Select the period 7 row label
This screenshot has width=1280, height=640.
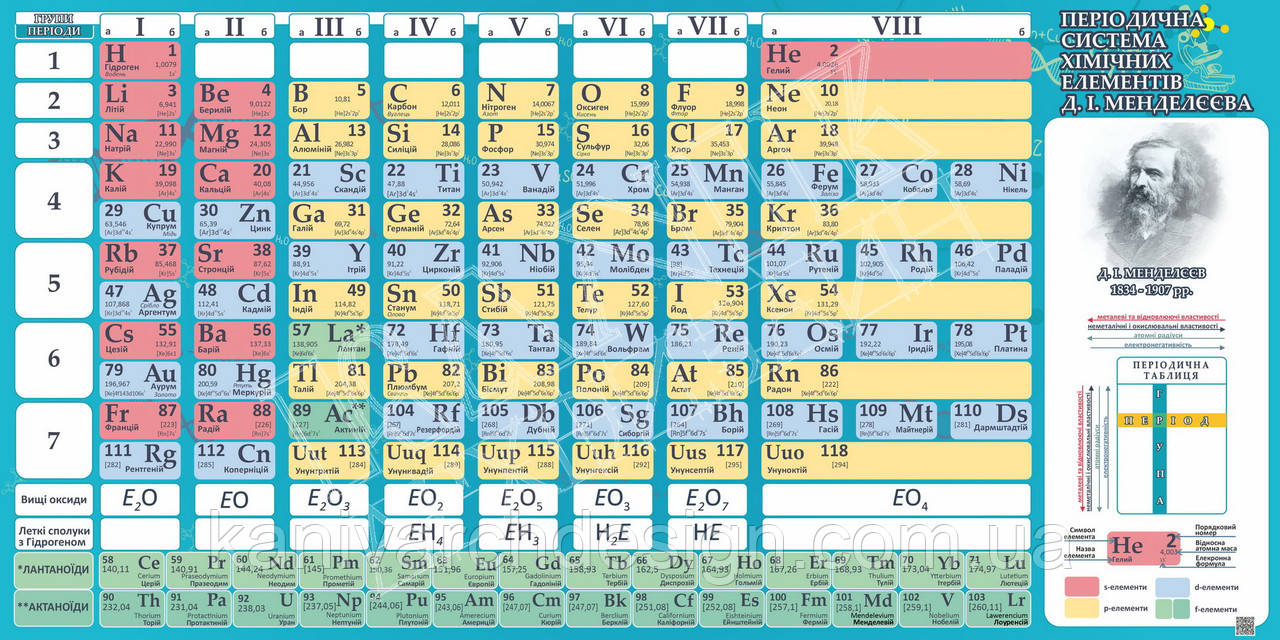(x=54, y=441)
